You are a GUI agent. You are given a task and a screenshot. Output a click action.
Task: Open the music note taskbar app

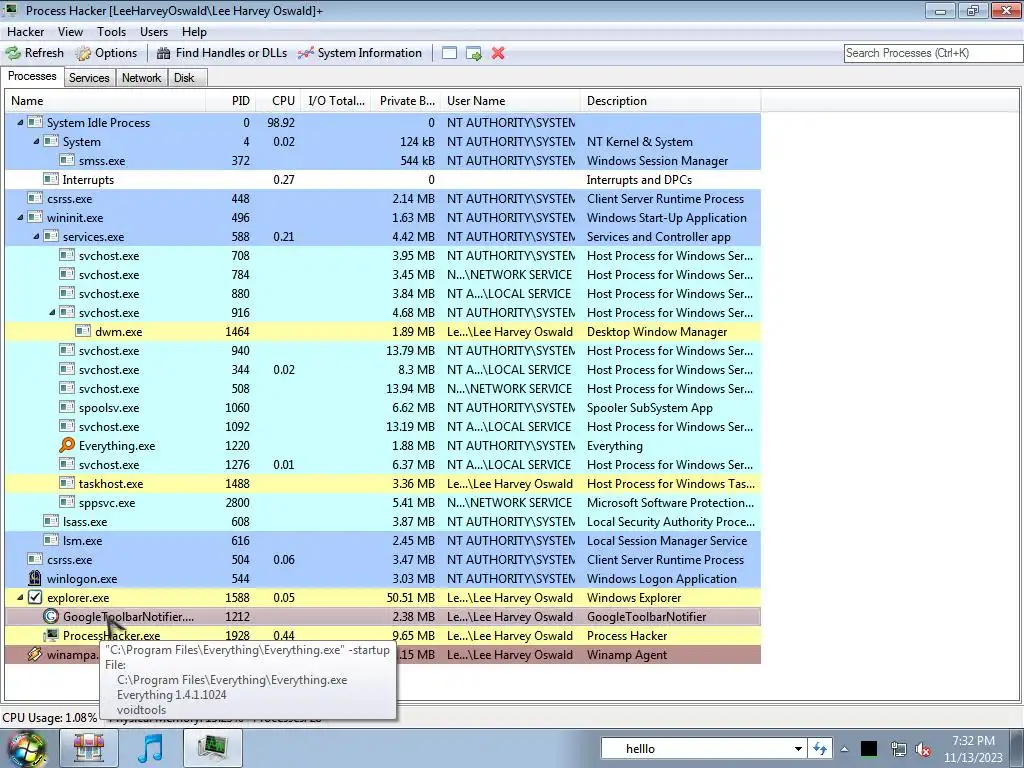tap(151, 748)
